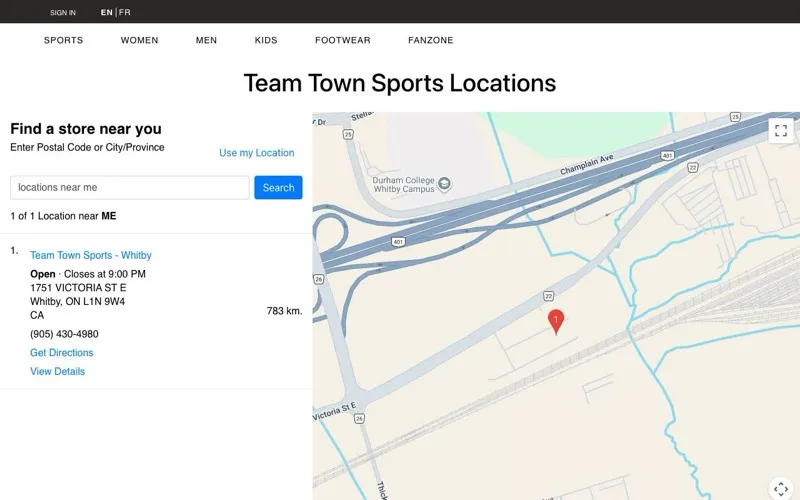Click the blue Search button
800x500 pixels.
click(x=279, y=188)
